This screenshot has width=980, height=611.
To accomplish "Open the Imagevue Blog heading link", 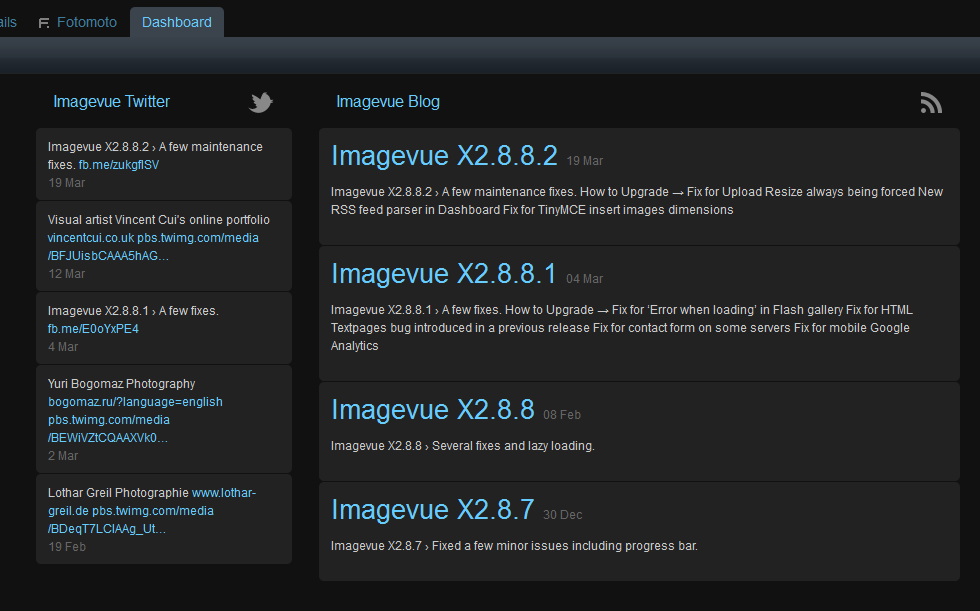I will 388,101.
